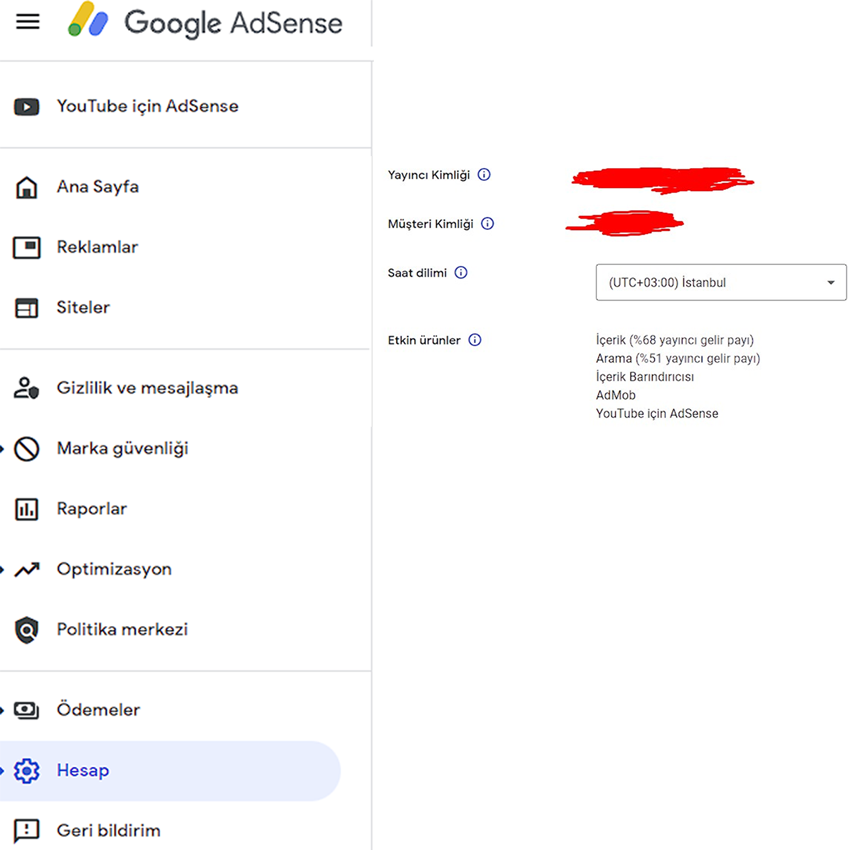Click the Politika merkezi shield icon
Viewport: 850px width, 850px height.
point(27,630)
